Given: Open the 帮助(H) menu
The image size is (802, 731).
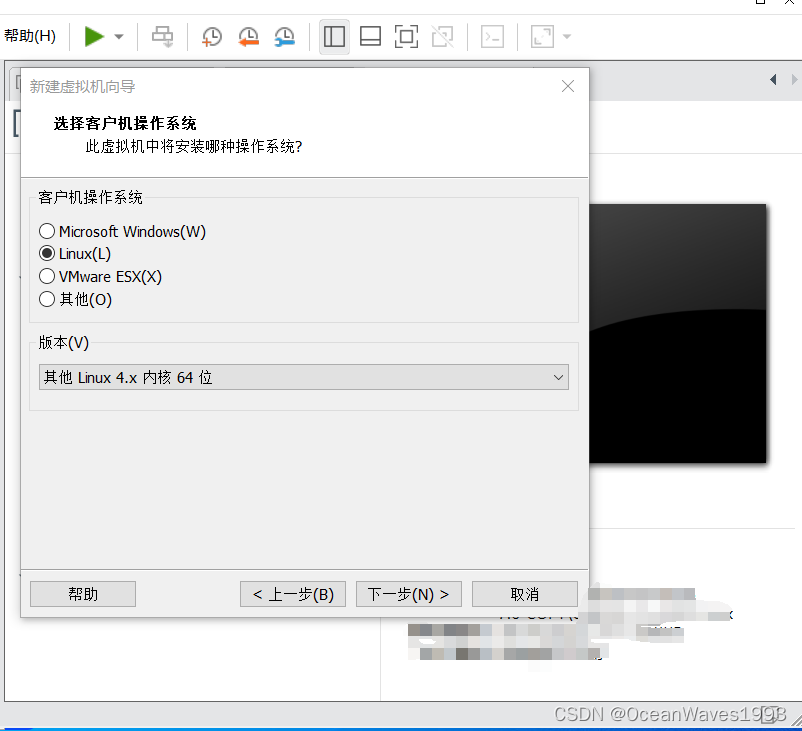Looking at the screenshot, I should click(30, 36).
